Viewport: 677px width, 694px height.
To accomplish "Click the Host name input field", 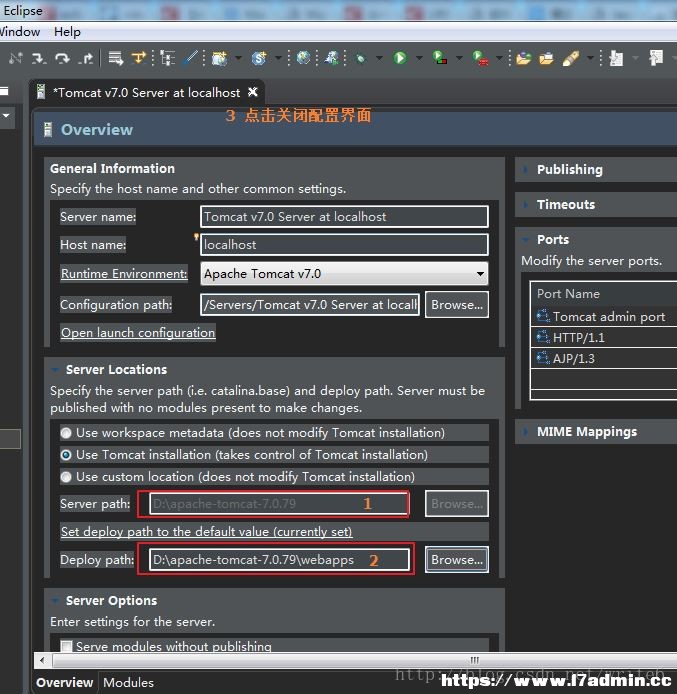I will [x=344, y=245].
